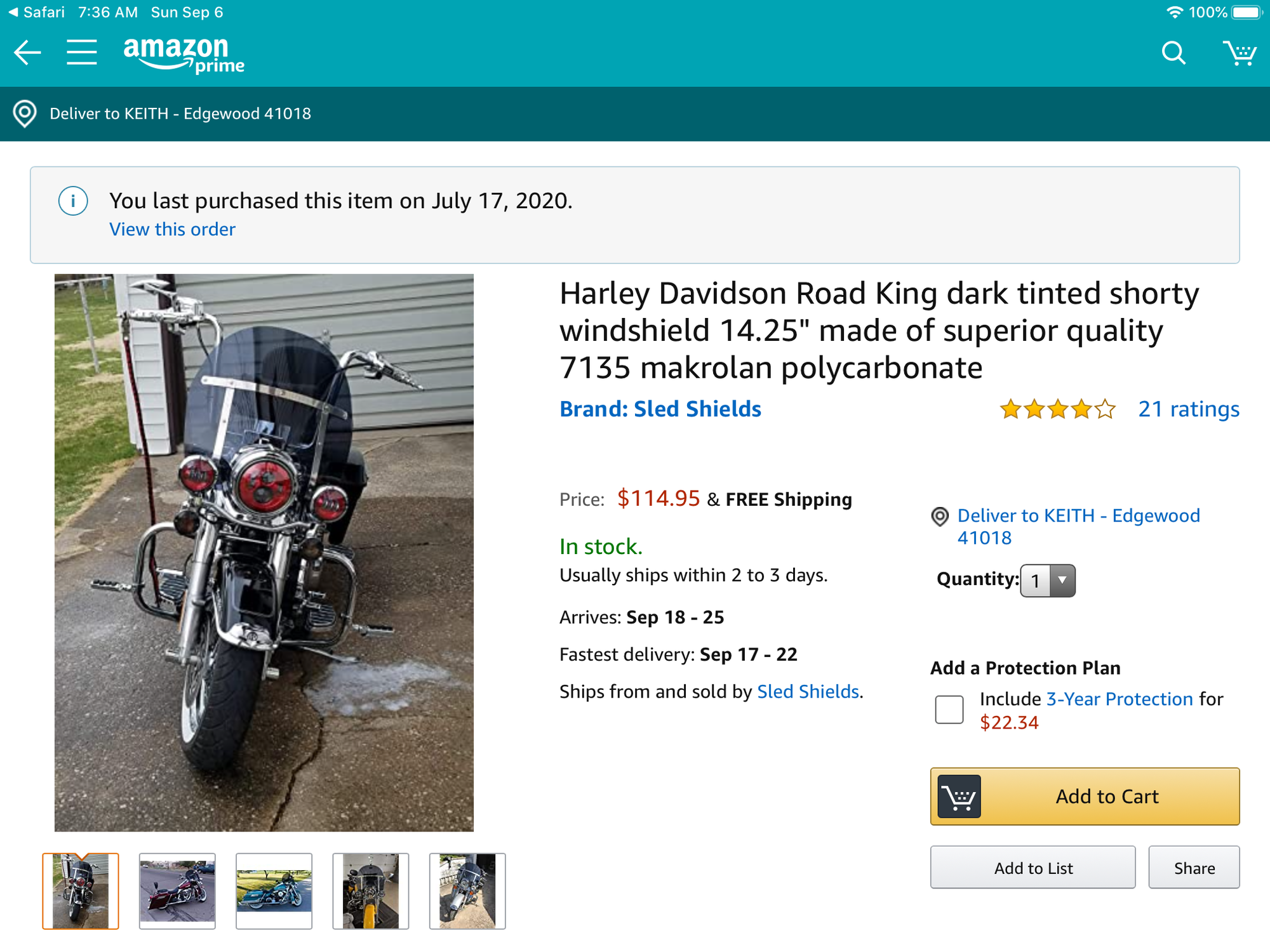The height and width of the screenshot is (952, 1270).
Task: Tap the back arrow icon
Action: (x=27, y=53)
